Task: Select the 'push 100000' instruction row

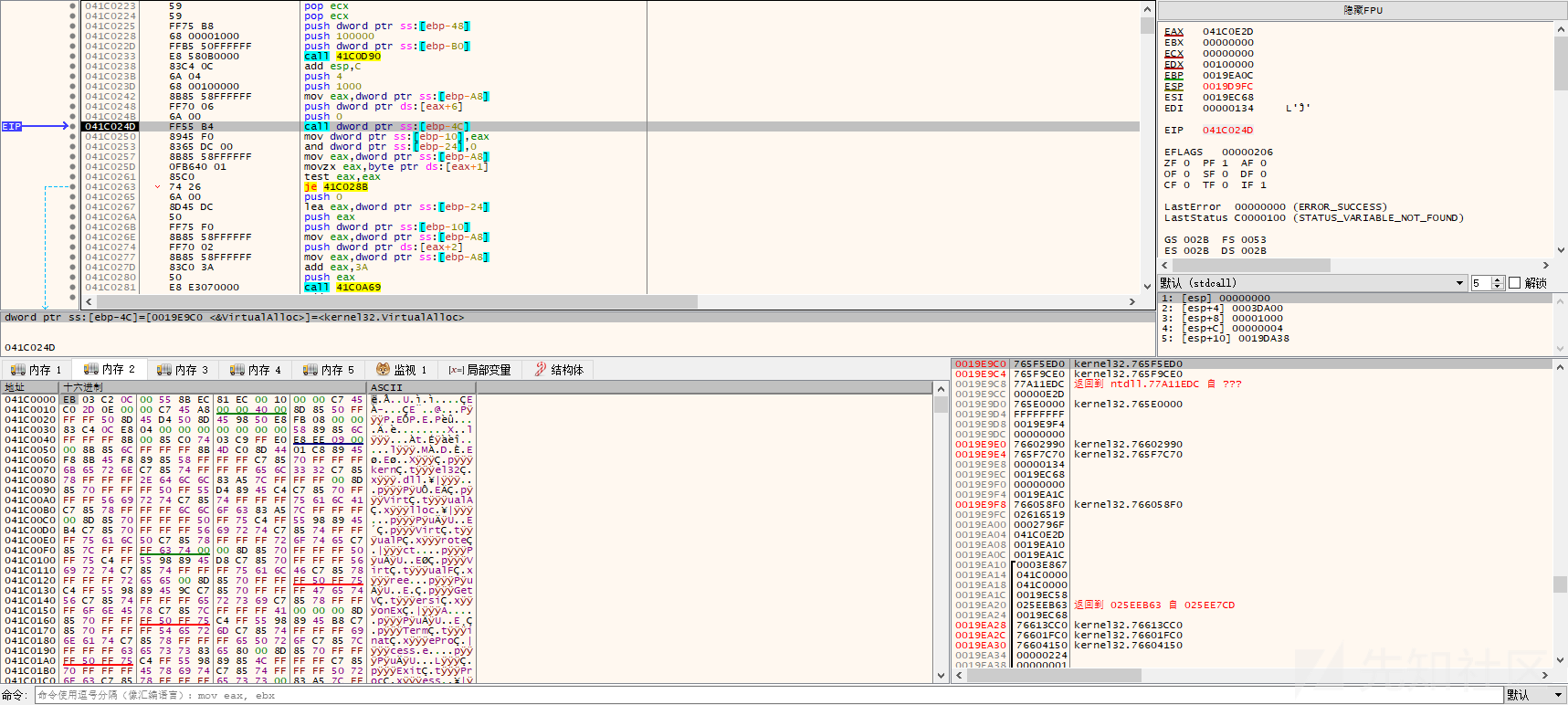Action: (x=610, y=37)
